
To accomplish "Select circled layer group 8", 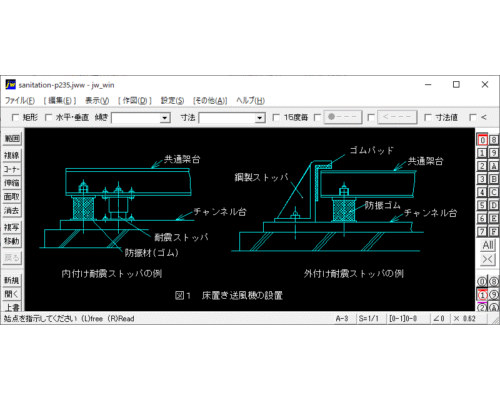I will click(x=494, y=281).
